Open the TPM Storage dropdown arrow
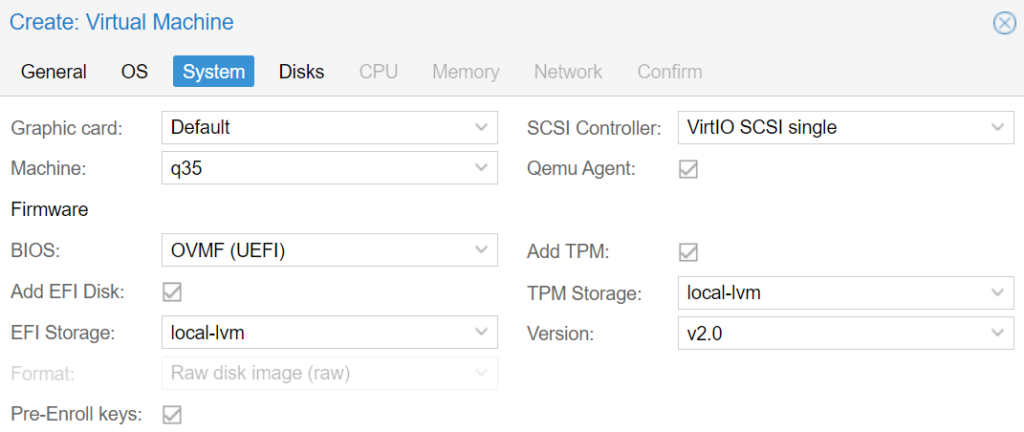The width and height of the screenshot is (1024, 432). coord(997,292)
